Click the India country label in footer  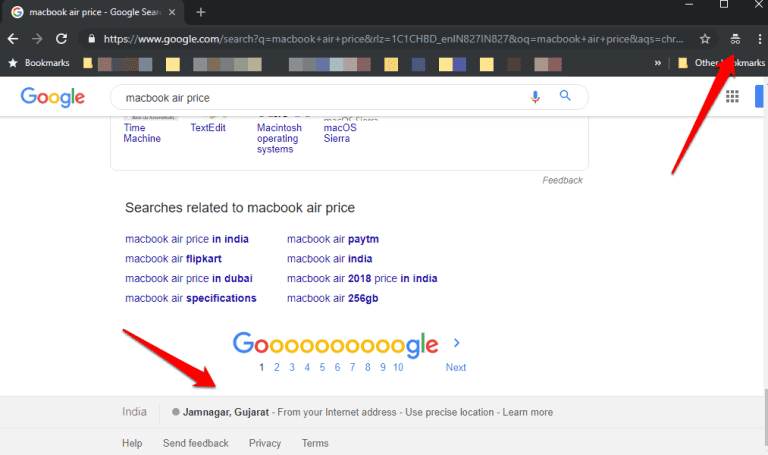(x=134, y=412)
